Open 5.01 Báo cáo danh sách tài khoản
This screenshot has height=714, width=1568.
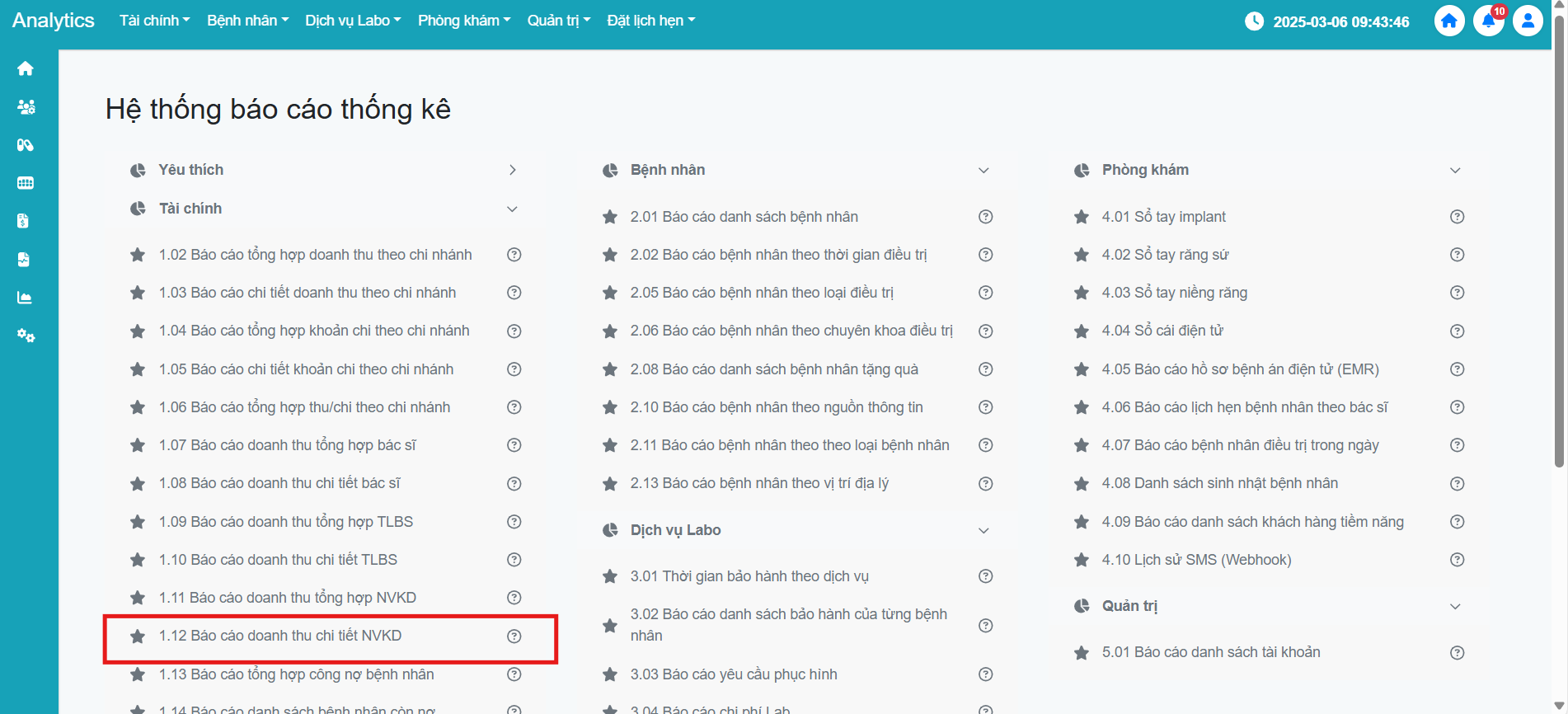click(x=1210, y=652)
